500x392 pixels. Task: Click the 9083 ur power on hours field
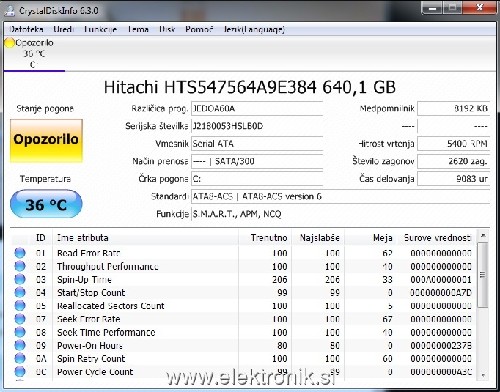453,179
